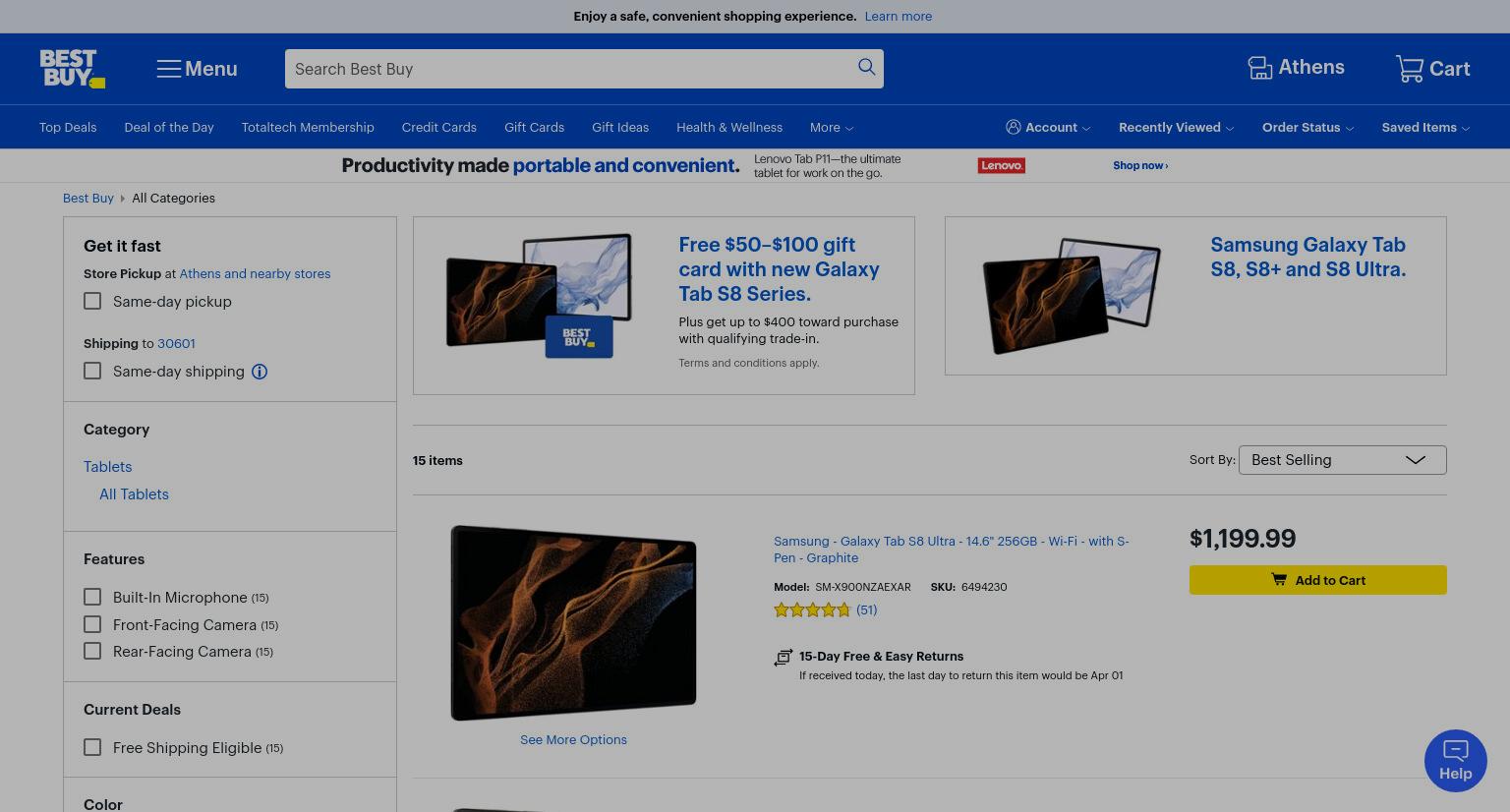Enable the Front-Facing Camera filter

[x=92, y=624]
